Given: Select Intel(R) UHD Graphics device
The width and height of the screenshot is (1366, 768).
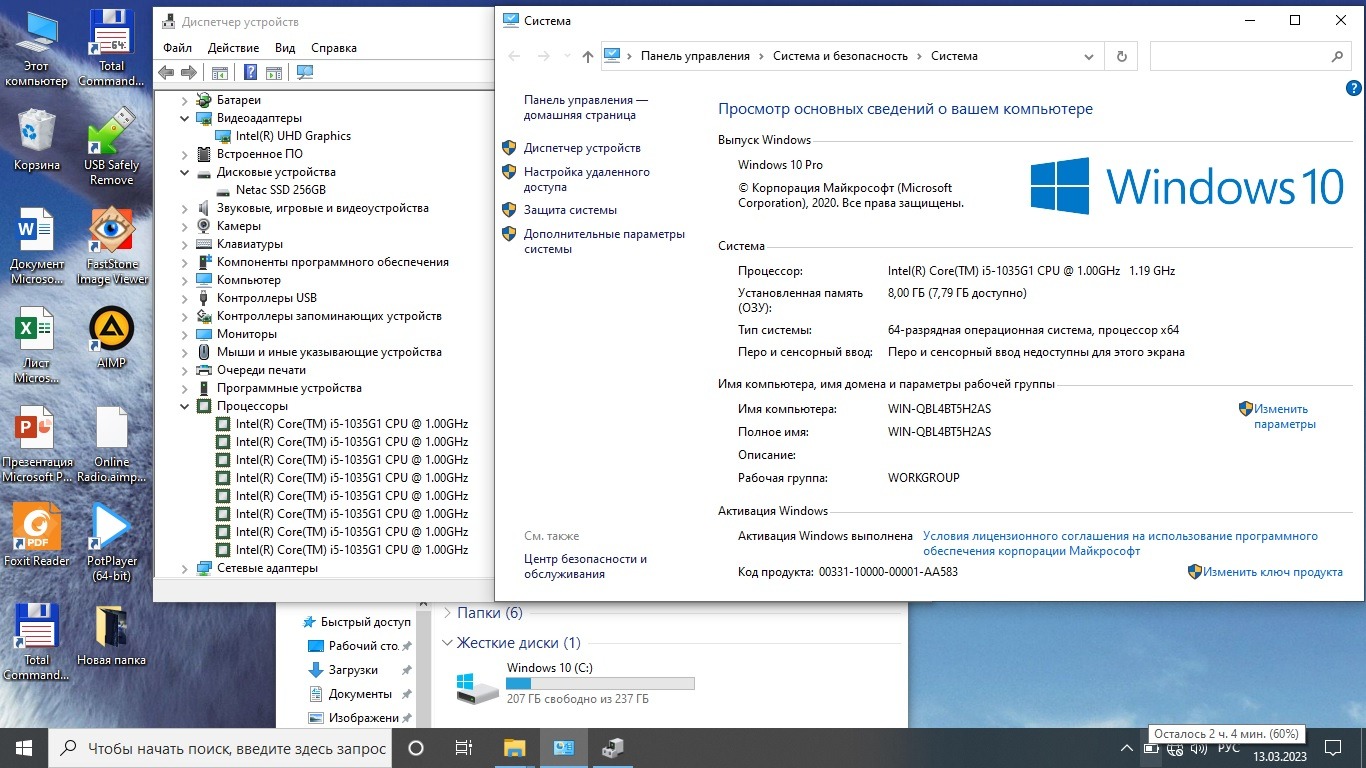Looking at the screenshot, I should coord(293,136).
